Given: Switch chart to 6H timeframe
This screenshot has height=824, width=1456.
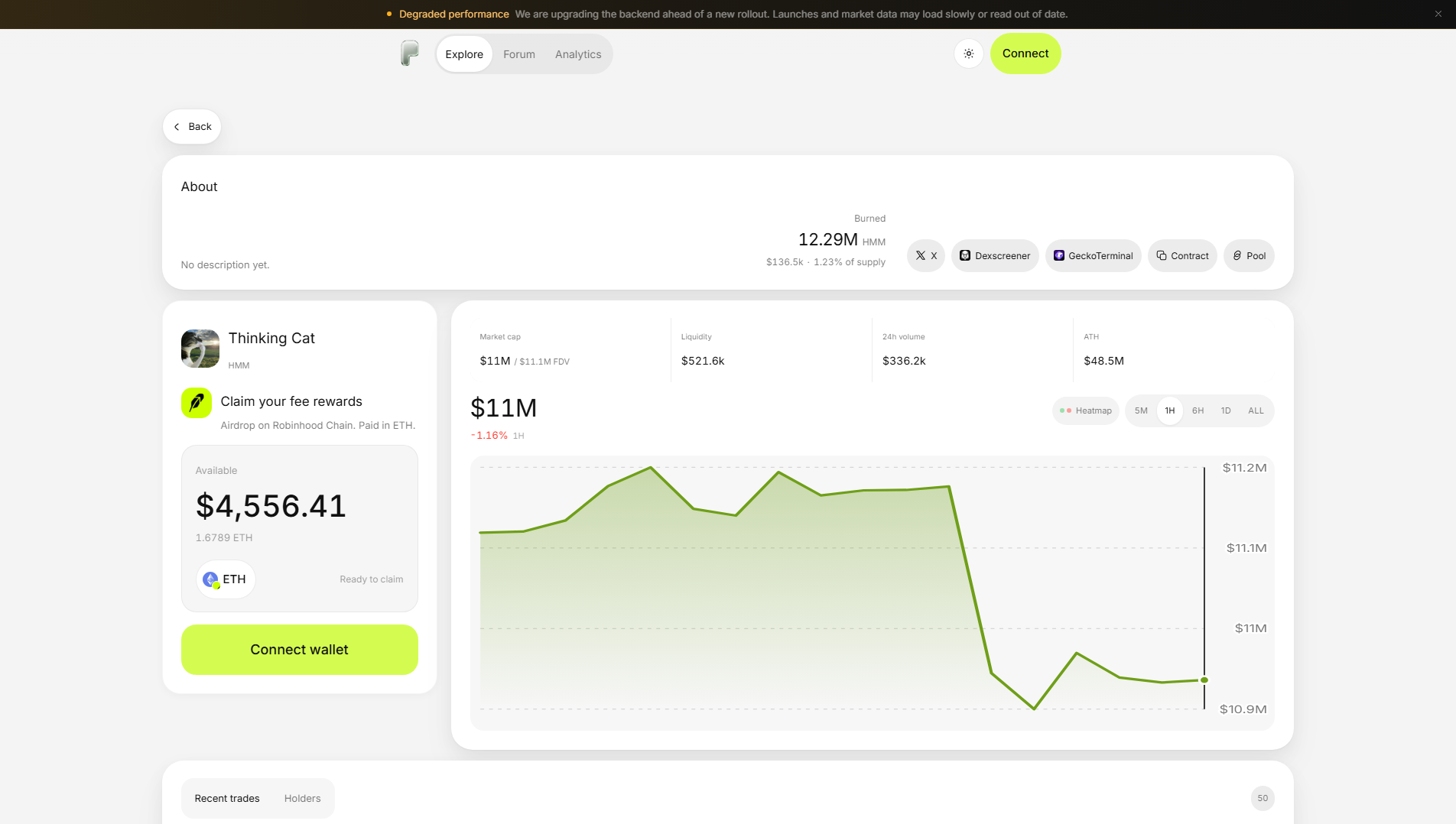Looking at the screenshot, I should pyautogui.click(x=1198, y=410).
